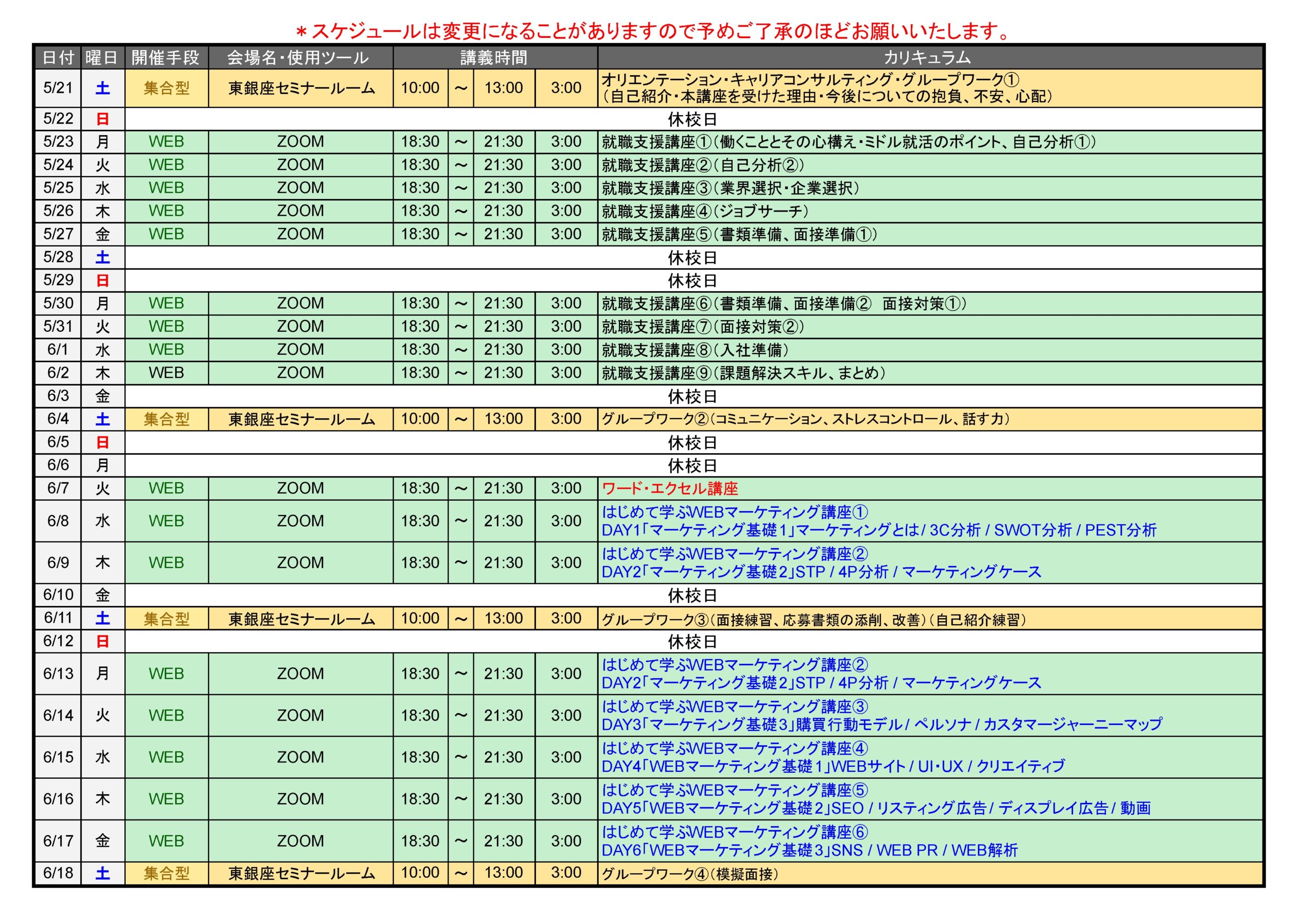The width and height of the screenshot is (1299, 924).
Task: Click the オリエンテーション curriculum cell
Action: click(x=930, y=88)
